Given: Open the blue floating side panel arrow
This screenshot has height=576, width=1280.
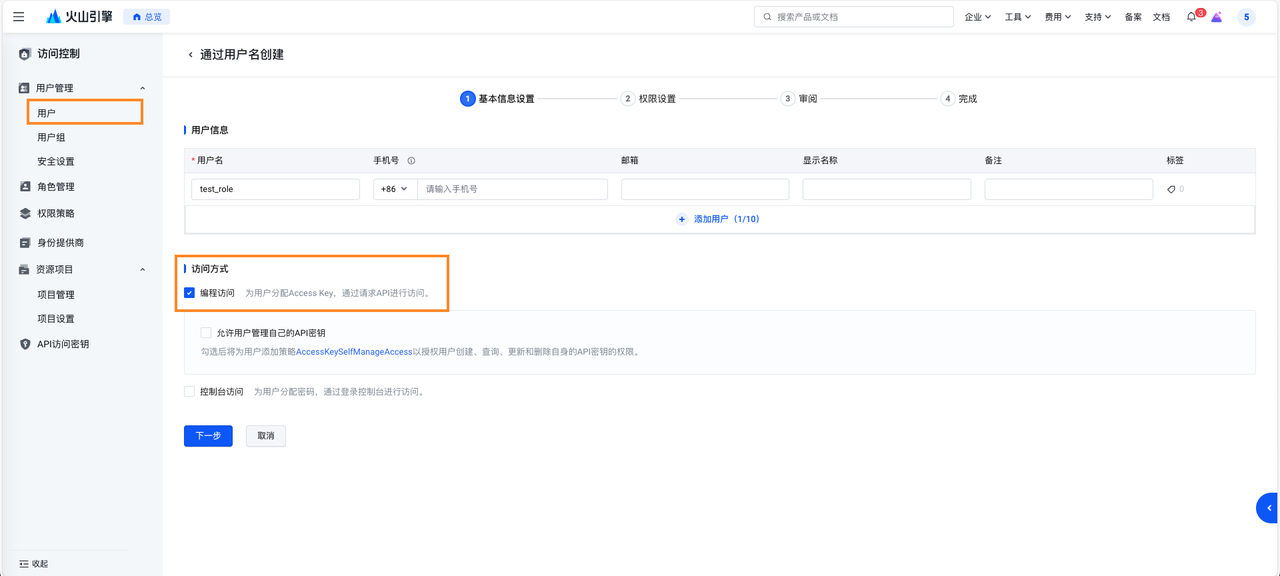Looking at the screenshot, I should pyautogui.click(x=1268, y=508).
